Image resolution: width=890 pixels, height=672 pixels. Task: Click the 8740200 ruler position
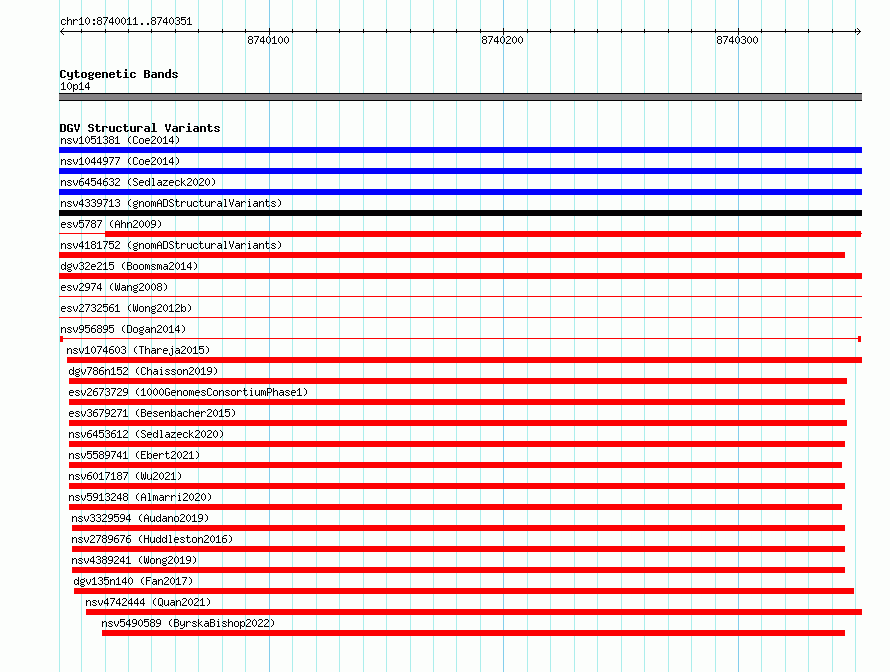coord(502,40)
